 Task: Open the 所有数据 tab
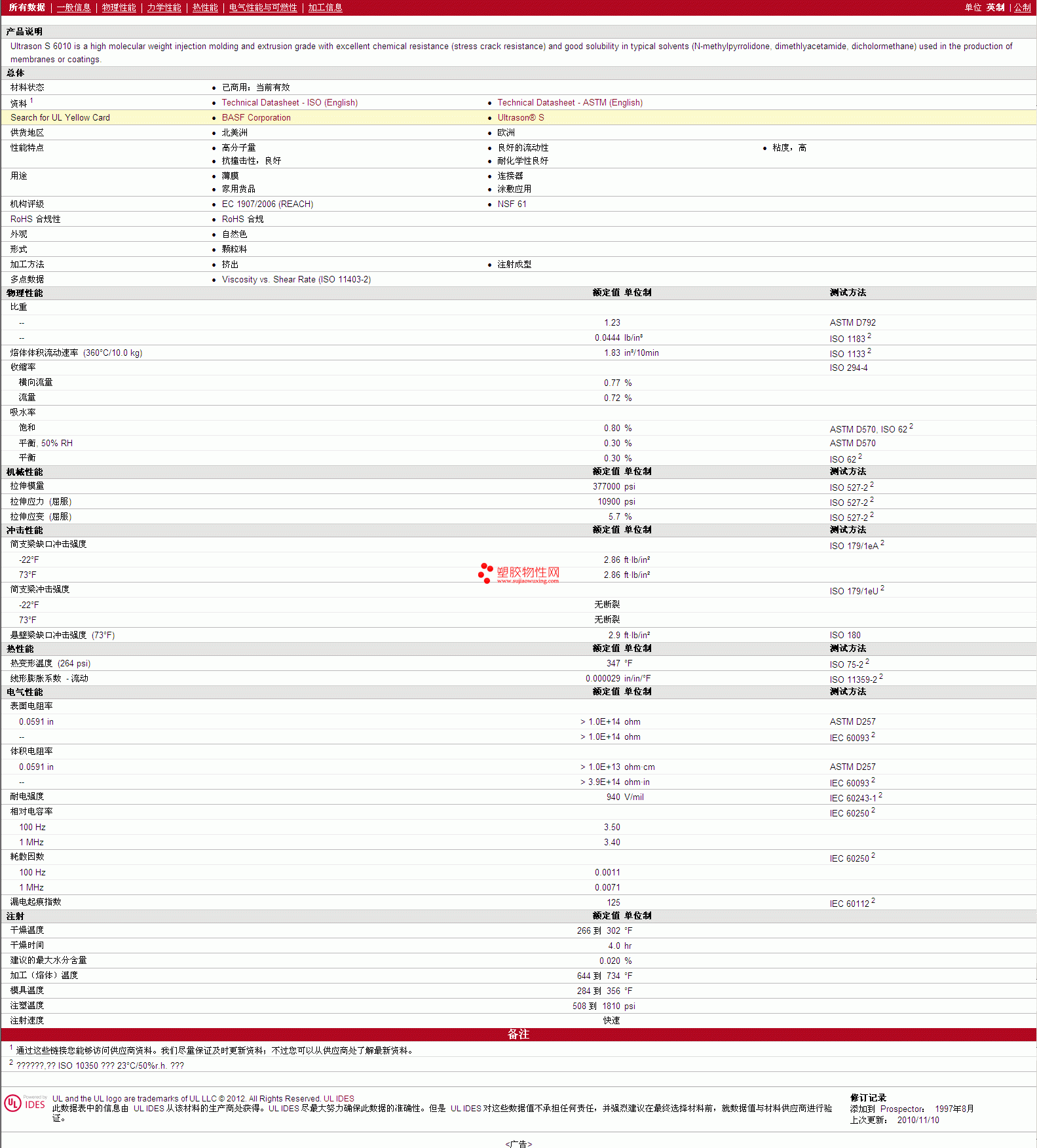click(27, 8)
